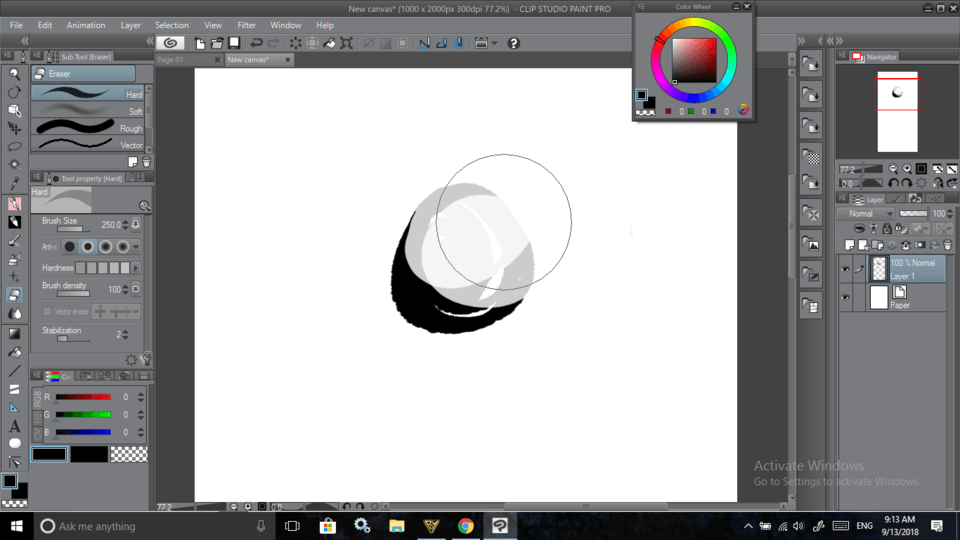
Task: Open the layer blending mode Normal dropdown
Action: (866, 214)
